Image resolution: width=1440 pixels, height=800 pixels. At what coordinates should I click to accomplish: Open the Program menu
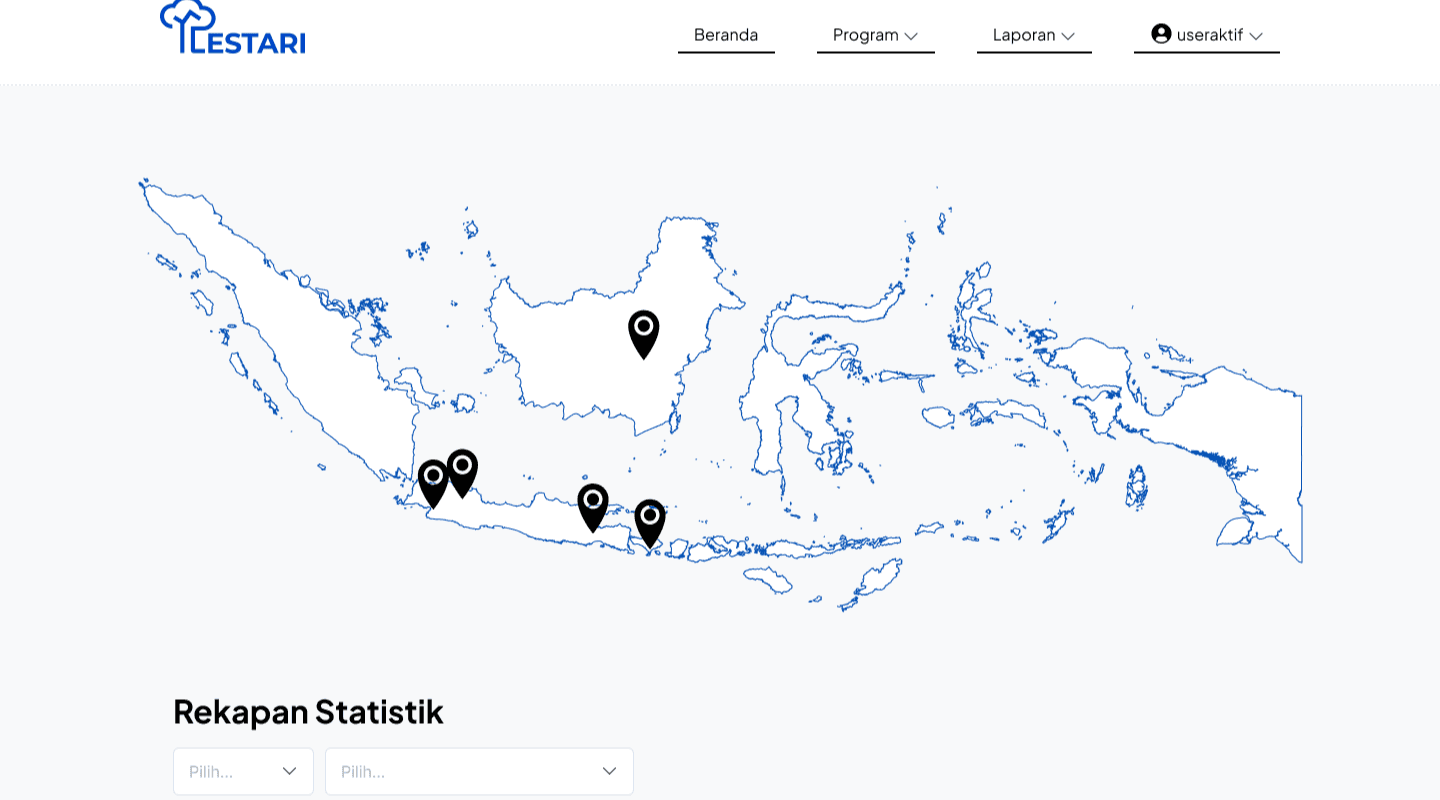point(866,35)
